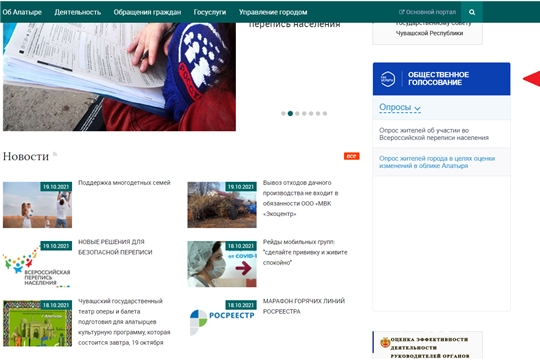Expand the Опросы dropdown
The height and width of the screenshot is (360, 540).
[x=399, y=107]
